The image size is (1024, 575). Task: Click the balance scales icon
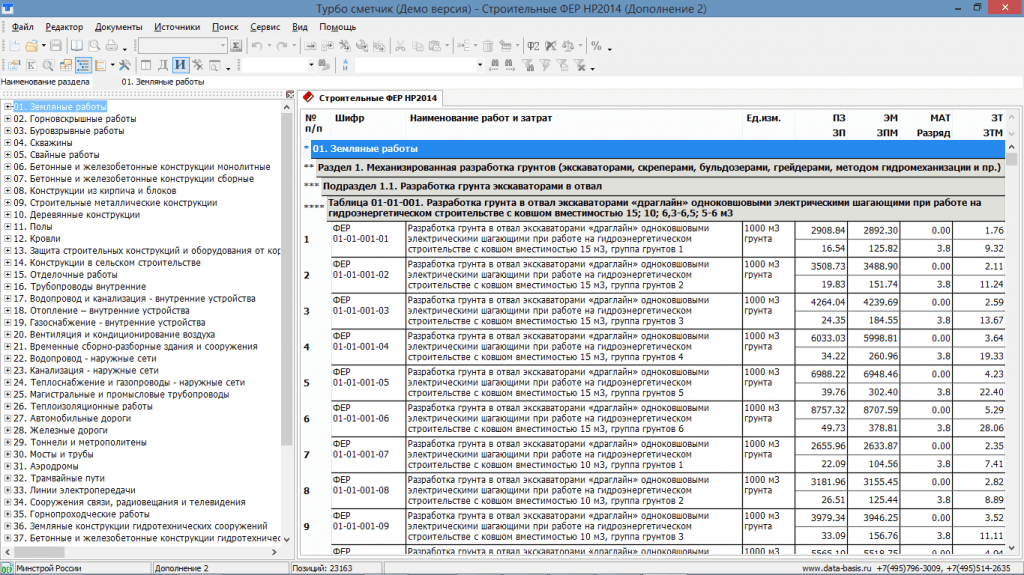pos(568,46)
